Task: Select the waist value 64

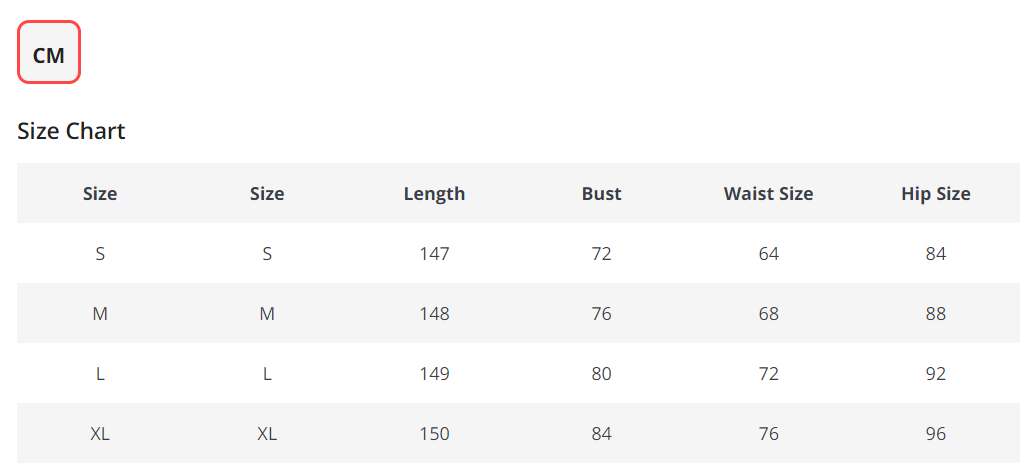Action: (769, 253)
